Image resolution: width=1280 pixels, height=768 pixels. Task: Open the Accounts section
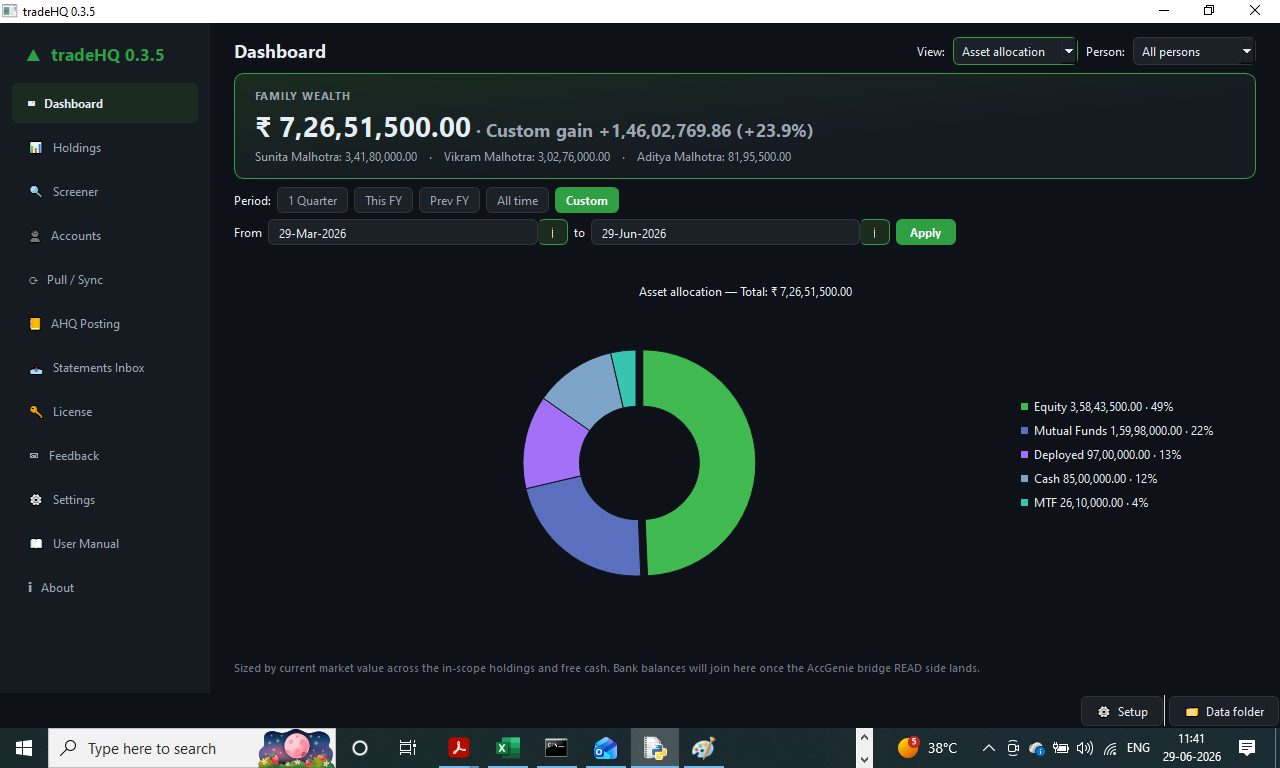pyautogui.click(x=105, y=236)
